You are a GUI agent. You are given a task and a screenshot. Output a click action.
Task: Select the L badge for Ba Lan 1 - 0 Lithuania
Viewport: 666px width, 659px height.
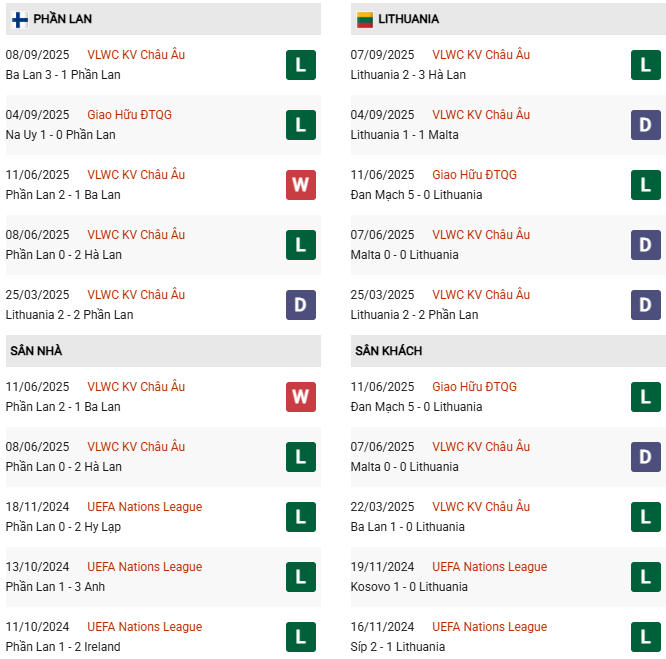point(646,517)
